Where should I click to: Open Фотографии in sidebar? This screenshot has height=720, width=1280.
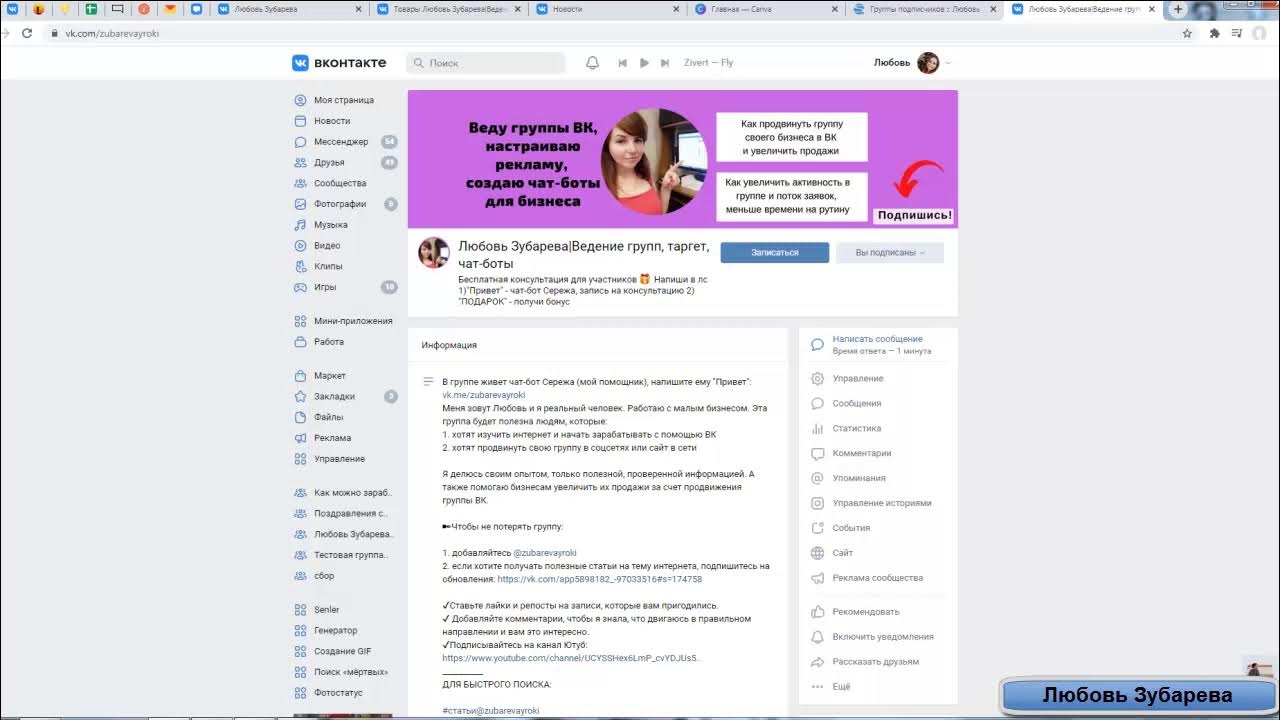340,204
